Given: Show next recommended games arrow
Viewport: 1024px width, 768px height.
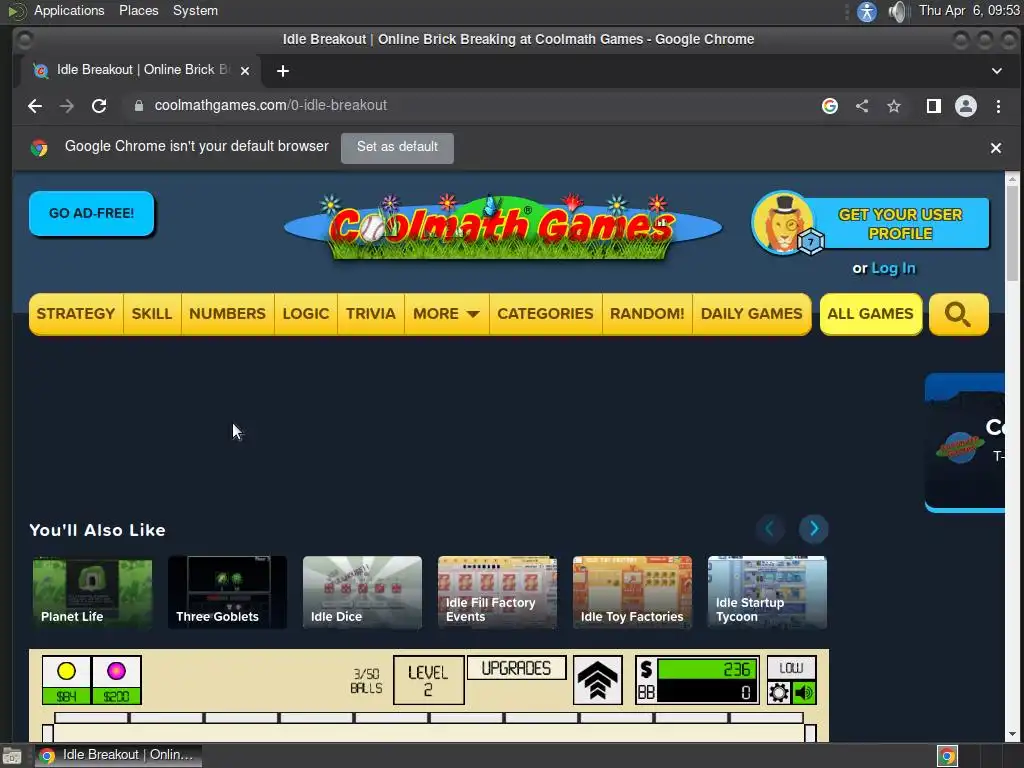Looking at the screenshot, I should pyautogui.click(x=814, y=529).
